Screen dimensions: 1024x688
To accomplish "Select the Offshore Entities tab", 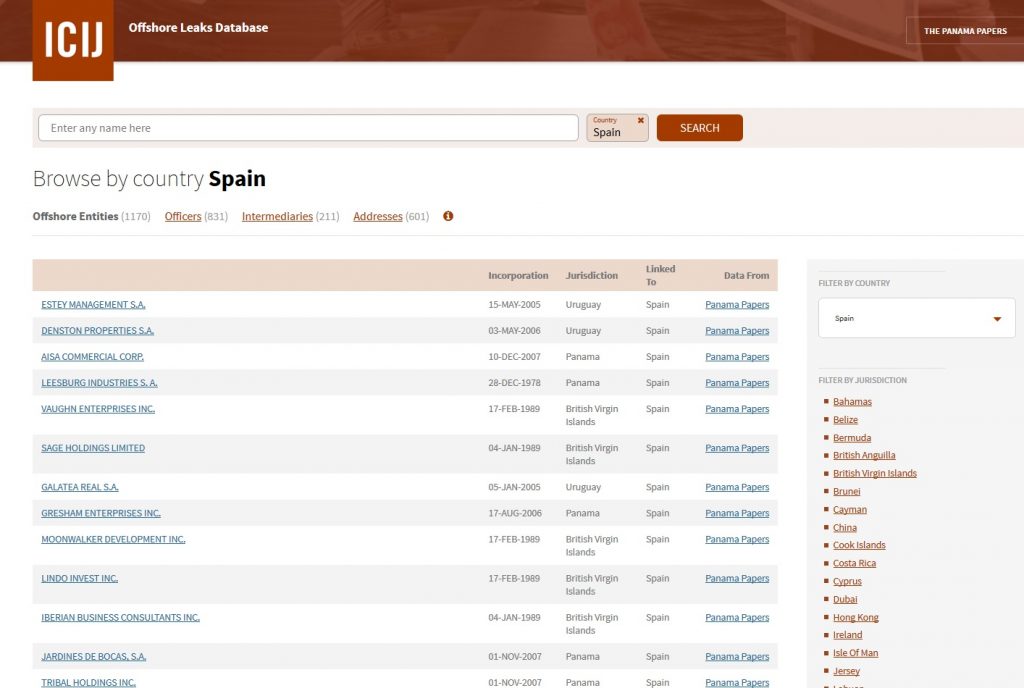I will (x=76, y=216).
